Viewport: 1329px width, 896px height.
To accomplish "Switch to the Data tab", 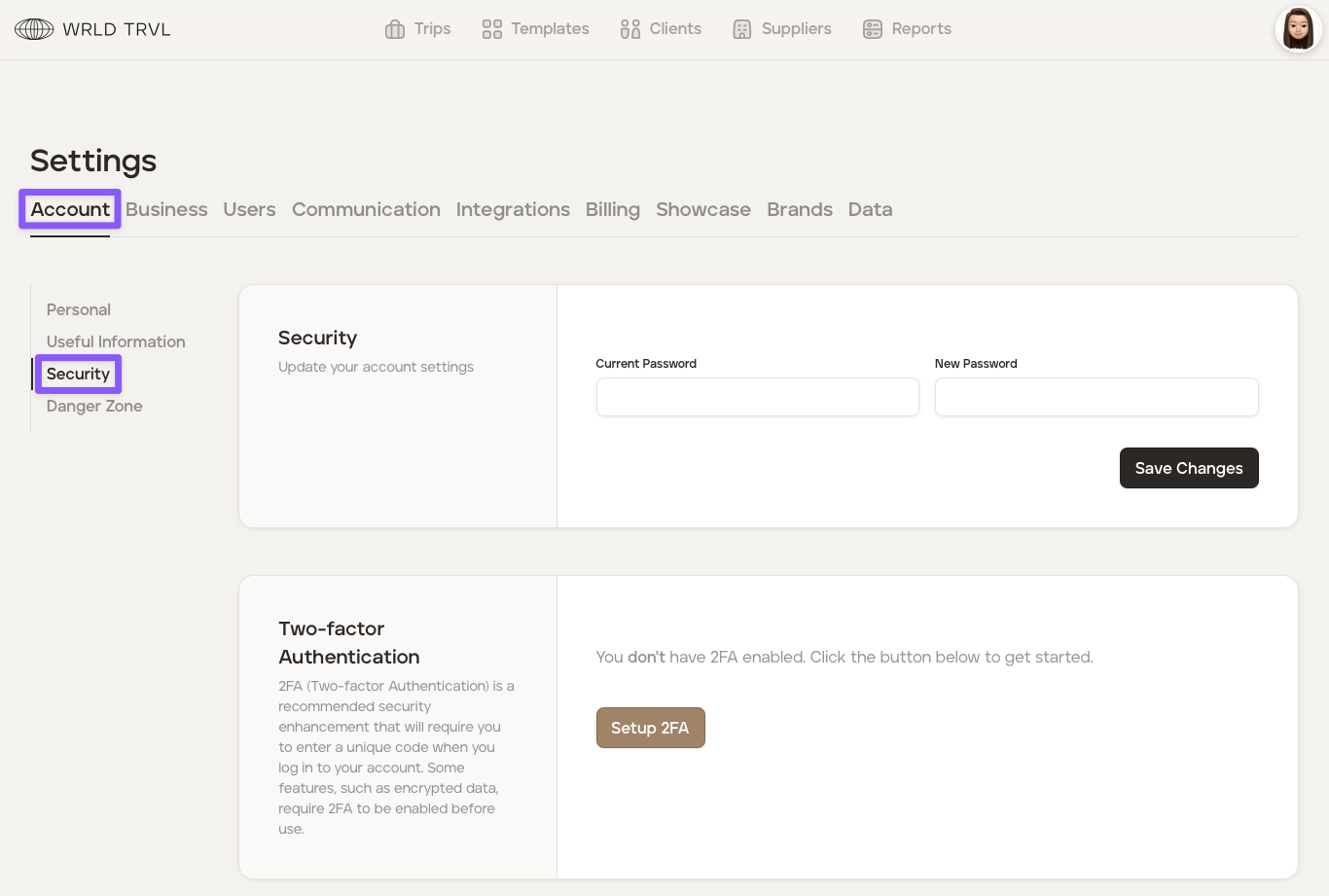I will point(870,209).
